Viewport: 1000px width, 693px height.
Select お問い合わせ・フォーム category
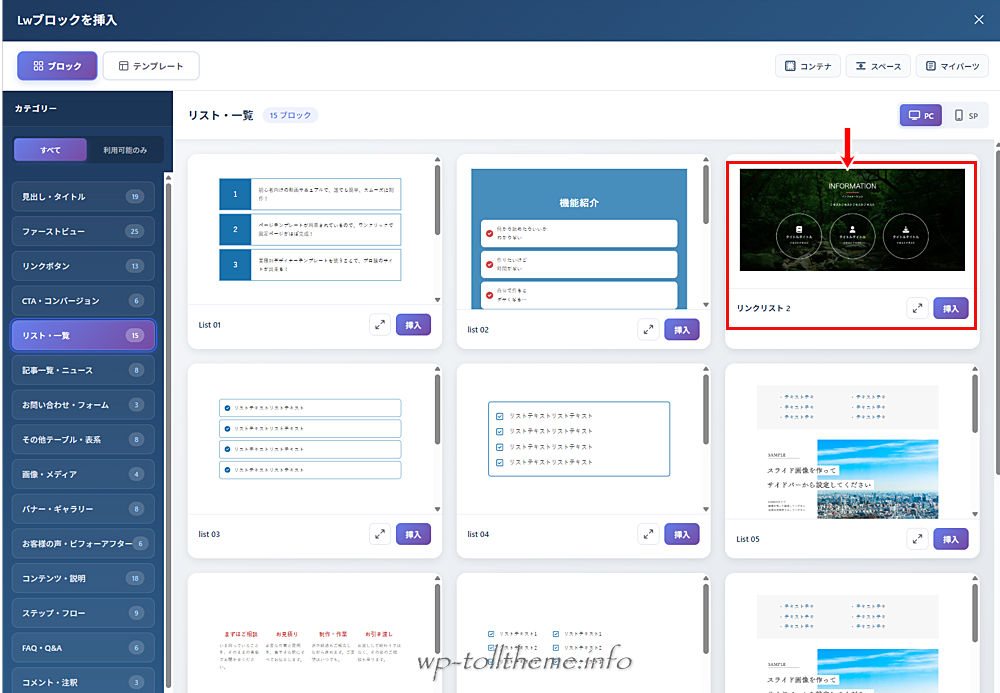click(x=83, y=405)
